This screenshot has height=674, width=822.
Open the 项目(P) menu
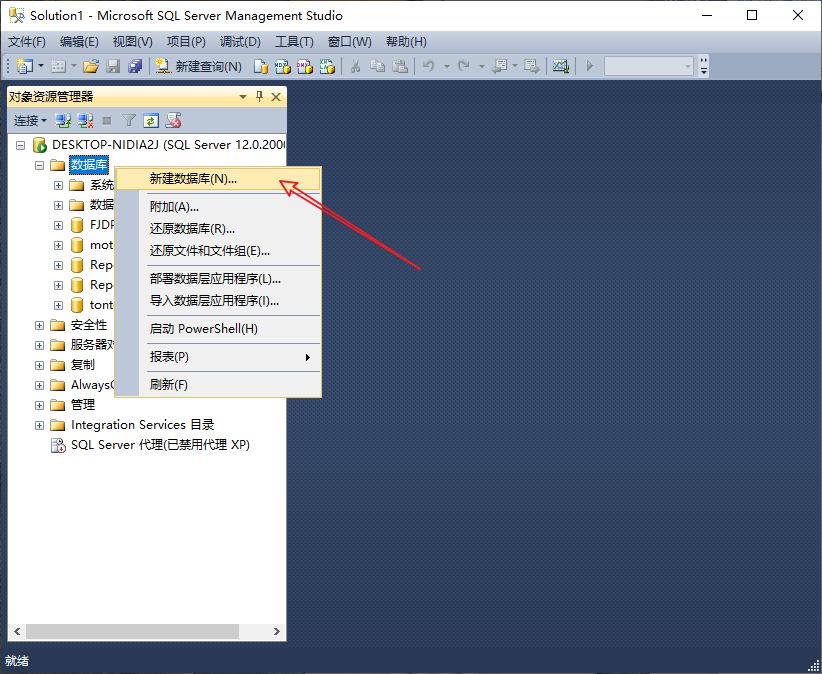point(186,41)
